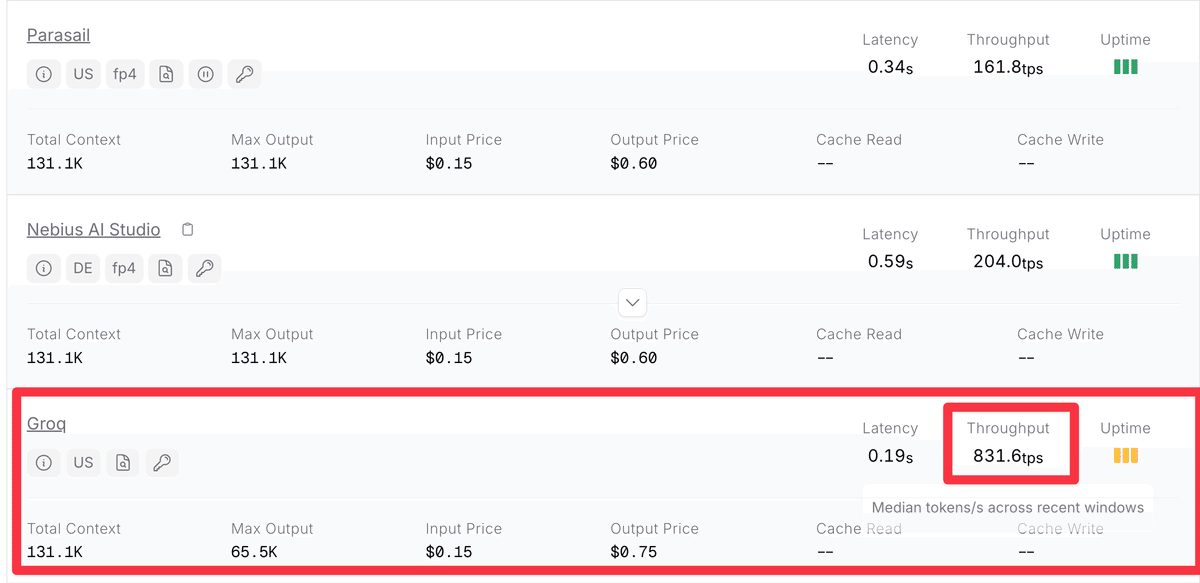This screenshot has height=583, width=1200.
Task: Open the Groq provider link
Action: pyautogui.click(x=46, y=424)
